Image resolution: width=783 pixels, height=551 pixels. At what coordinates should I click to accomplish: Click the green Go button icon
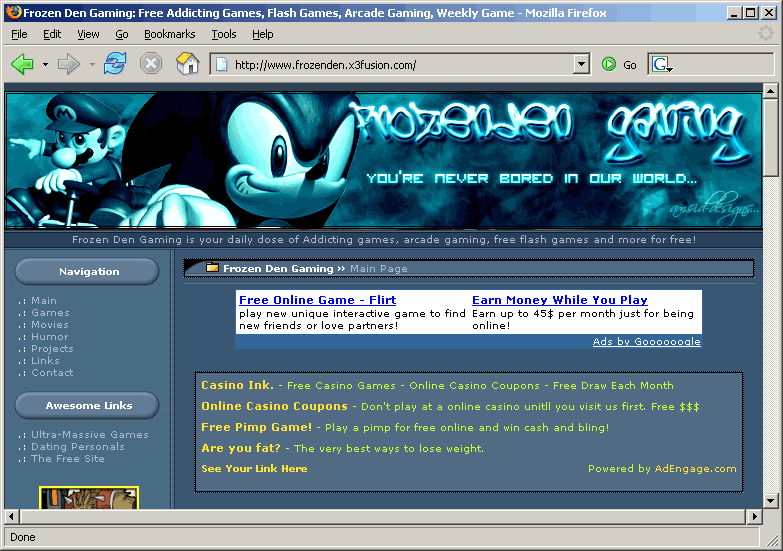(609, 65)
